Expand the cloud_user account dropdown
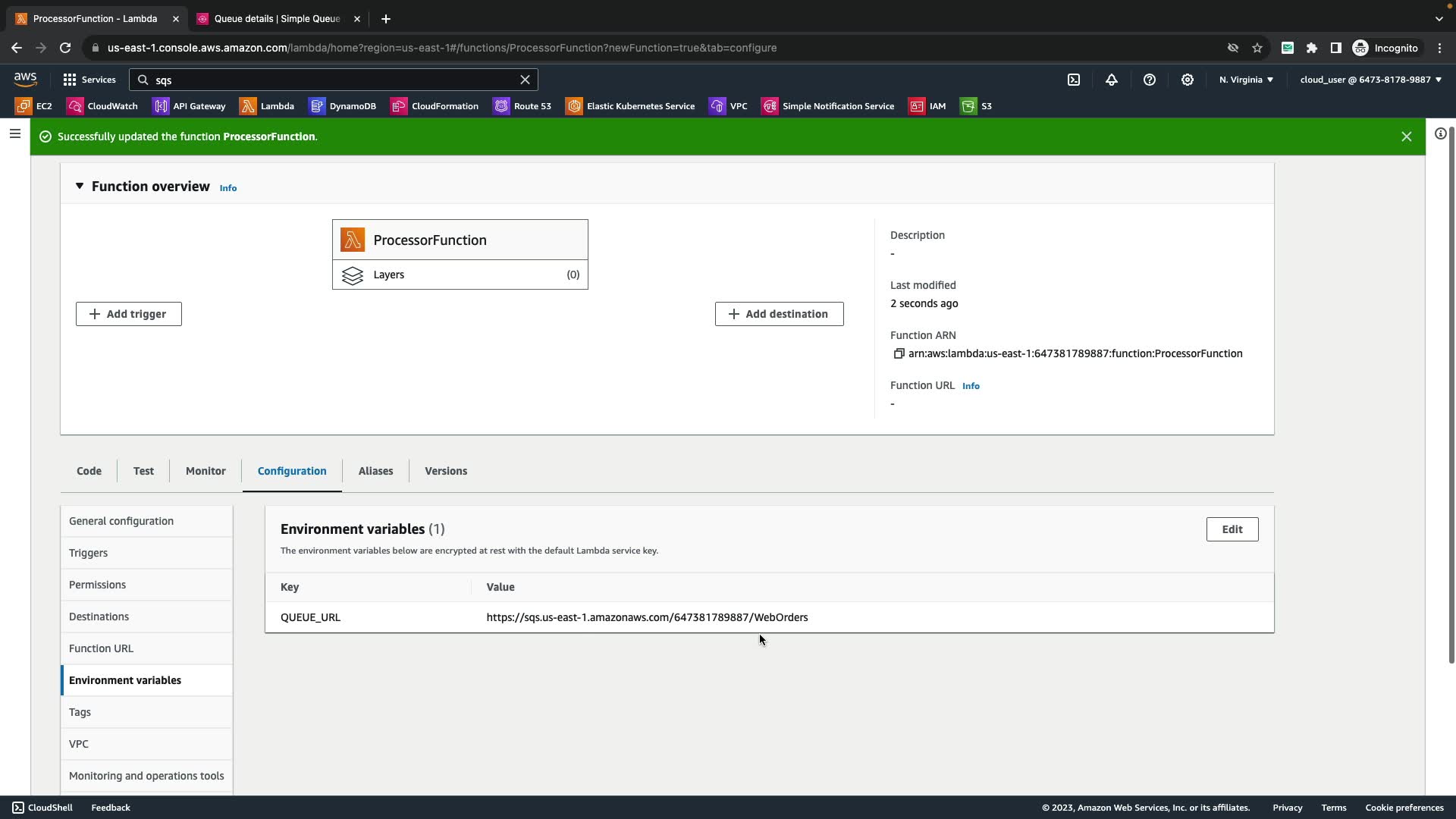This screenshot has width=1456, height=819. click(x=1370, y=80)
